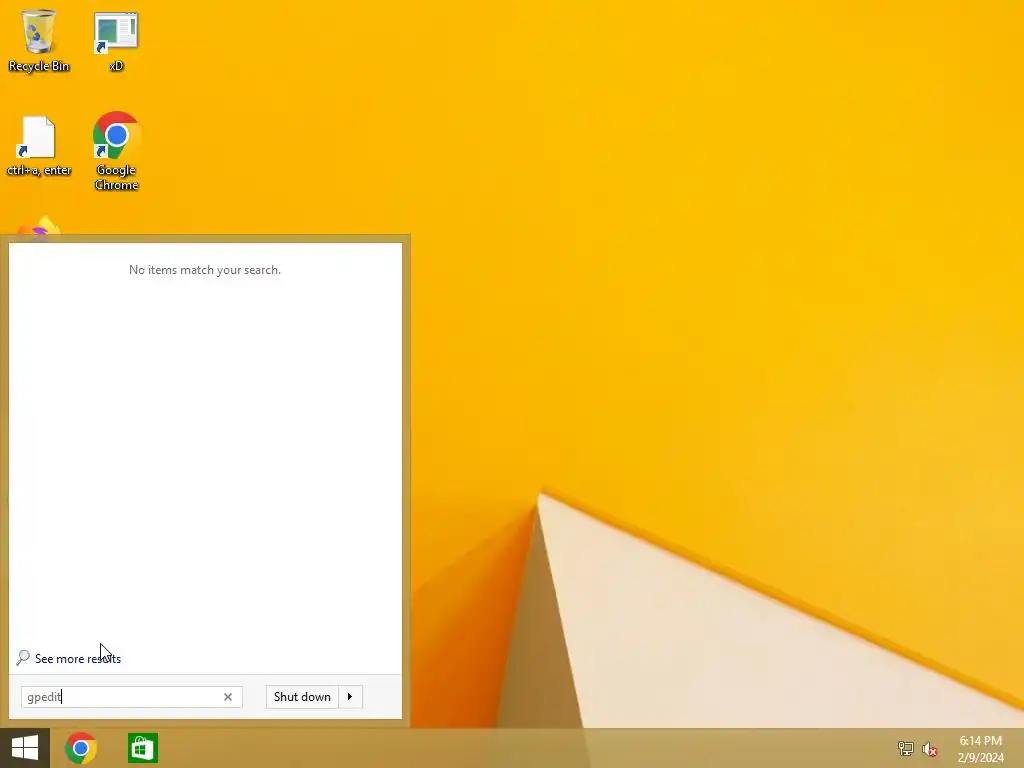Open the Recycle Bin desktop icon
The image size is (1024, 768).
[x=39, y=40]
